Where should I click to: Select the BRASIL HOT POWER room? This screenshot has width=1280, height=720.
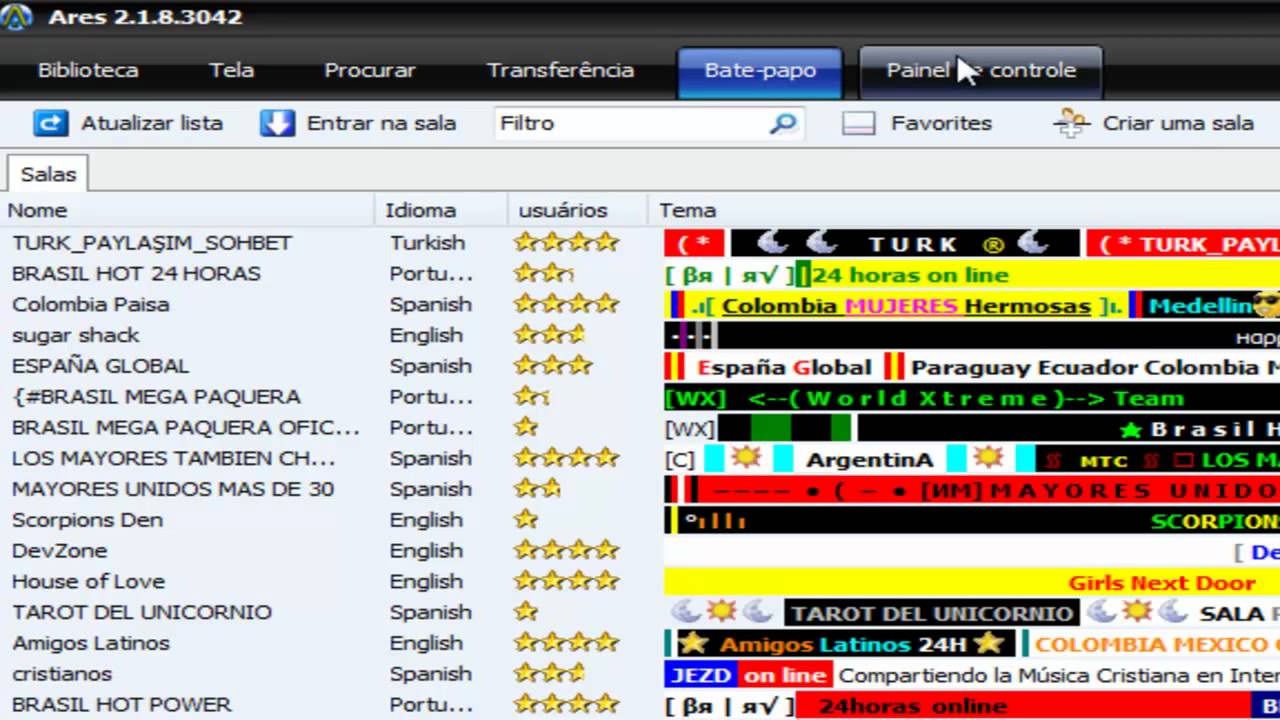pos(121,705)
